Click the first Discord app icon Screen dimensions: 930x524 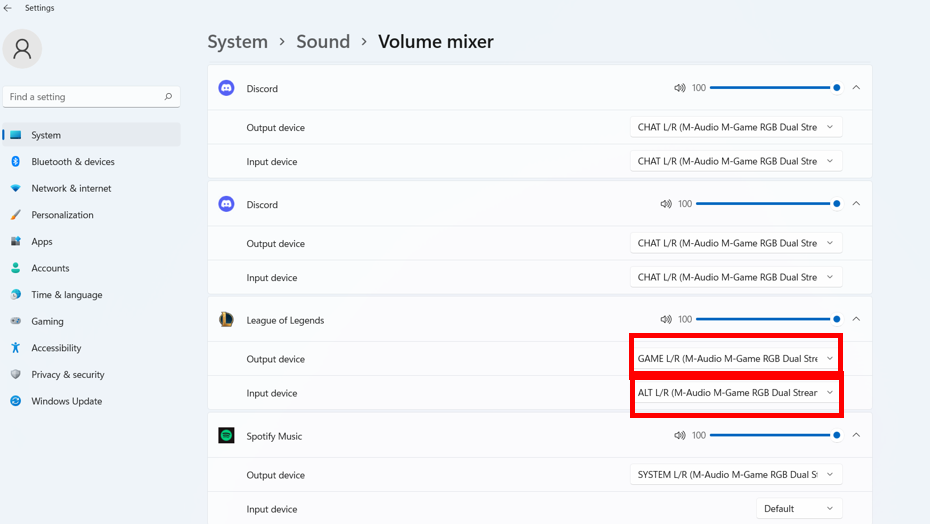pos(226,88)
